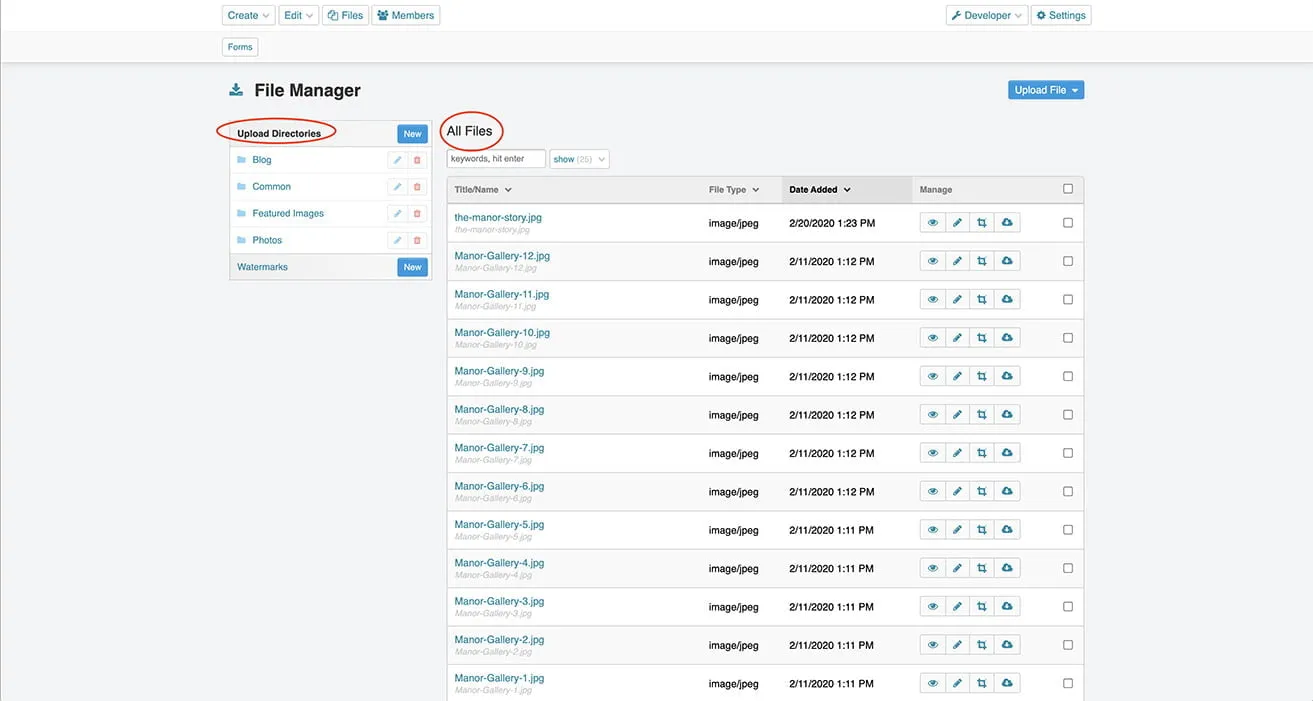The height and width of the screenshot is (701, 1313).
Task: Focus the keywords search field
Action: (496, 159)
